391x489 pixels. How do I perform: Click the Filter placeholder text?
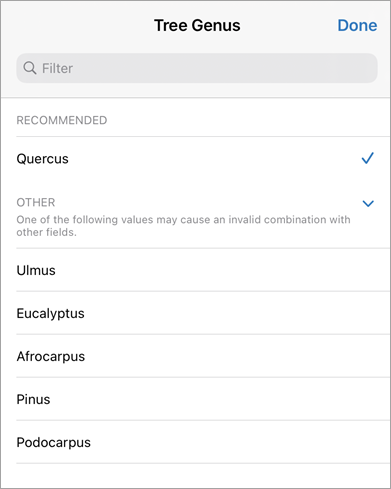(57, 68)
